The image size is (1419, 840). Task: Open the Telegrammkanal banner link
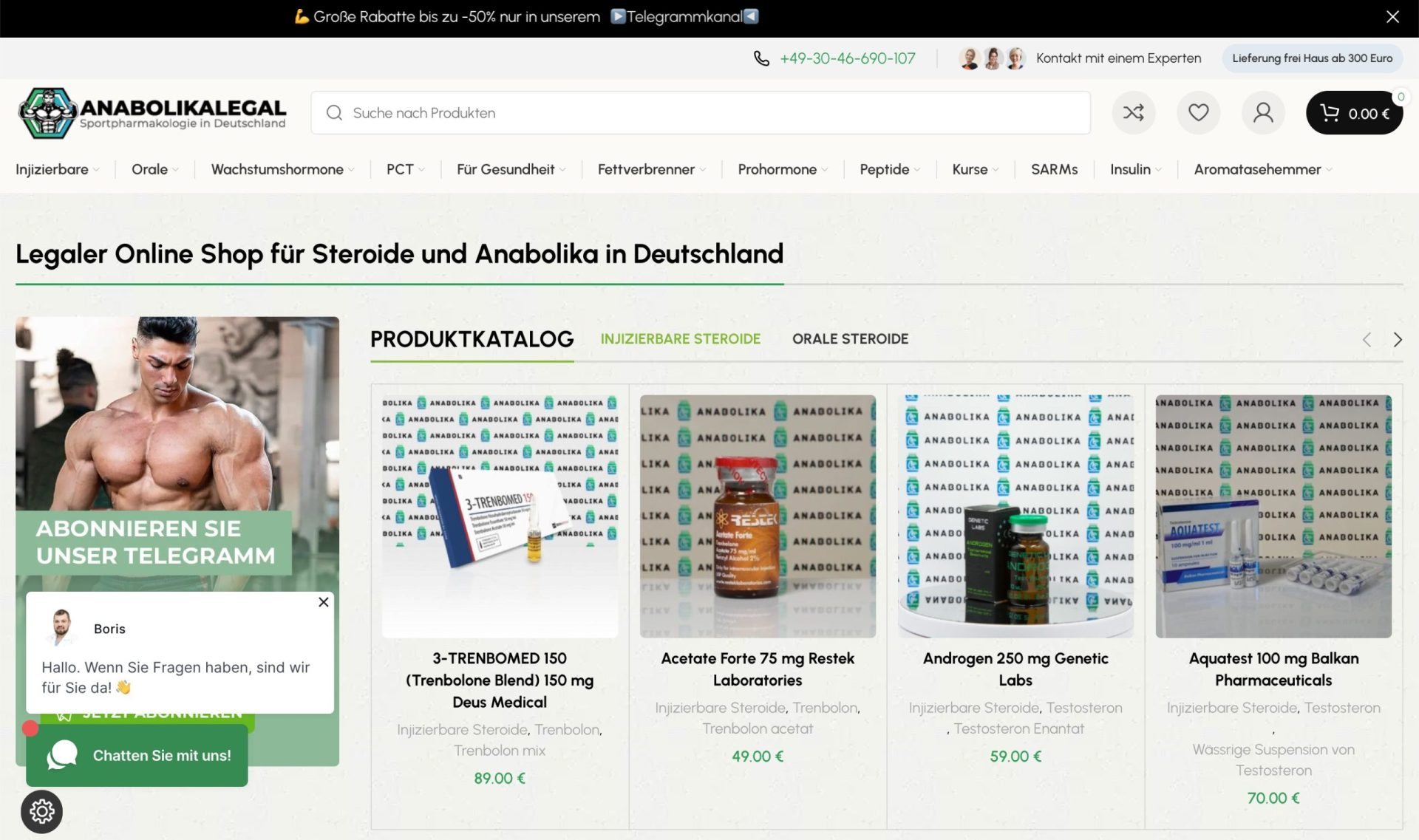[684, 16]
